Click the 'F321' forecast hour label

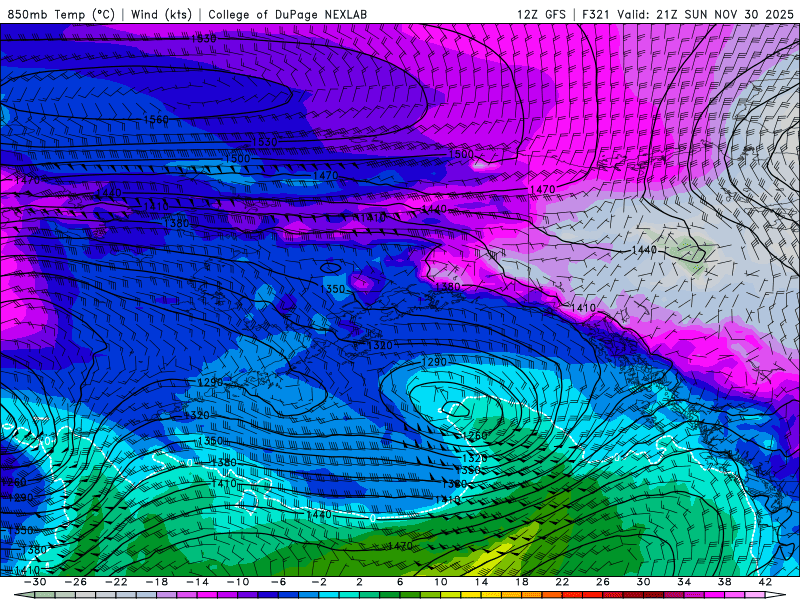595,14
